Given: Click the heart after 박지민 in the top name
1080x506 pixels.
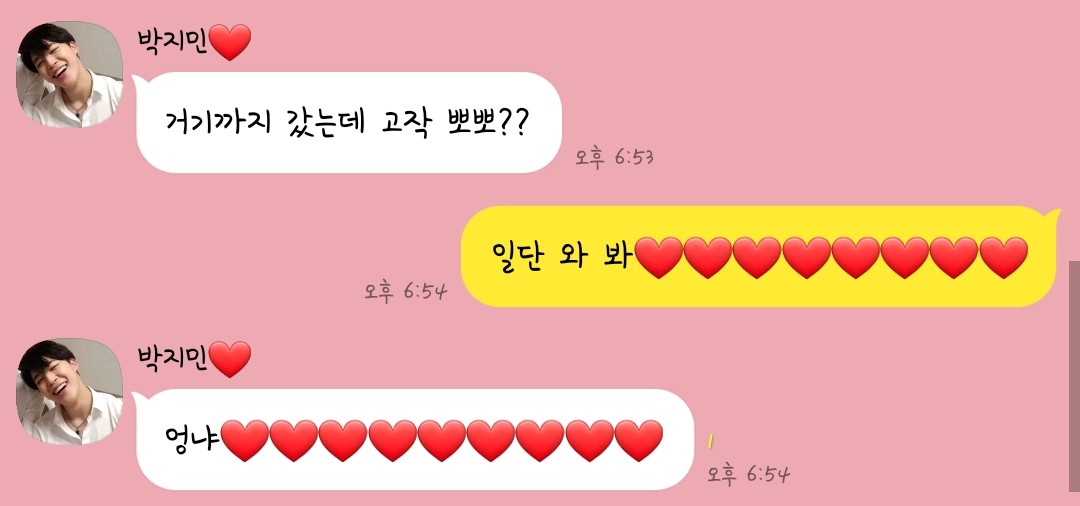Looking at the screenshot, I should pos(230,43).
